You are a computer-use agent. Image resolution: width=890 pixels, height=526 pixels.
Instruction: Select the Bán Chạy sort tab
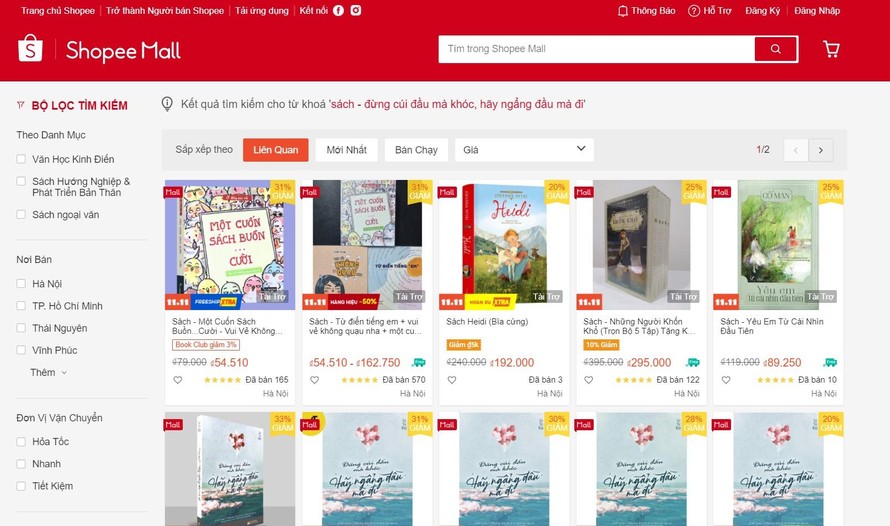coord(417,150)
